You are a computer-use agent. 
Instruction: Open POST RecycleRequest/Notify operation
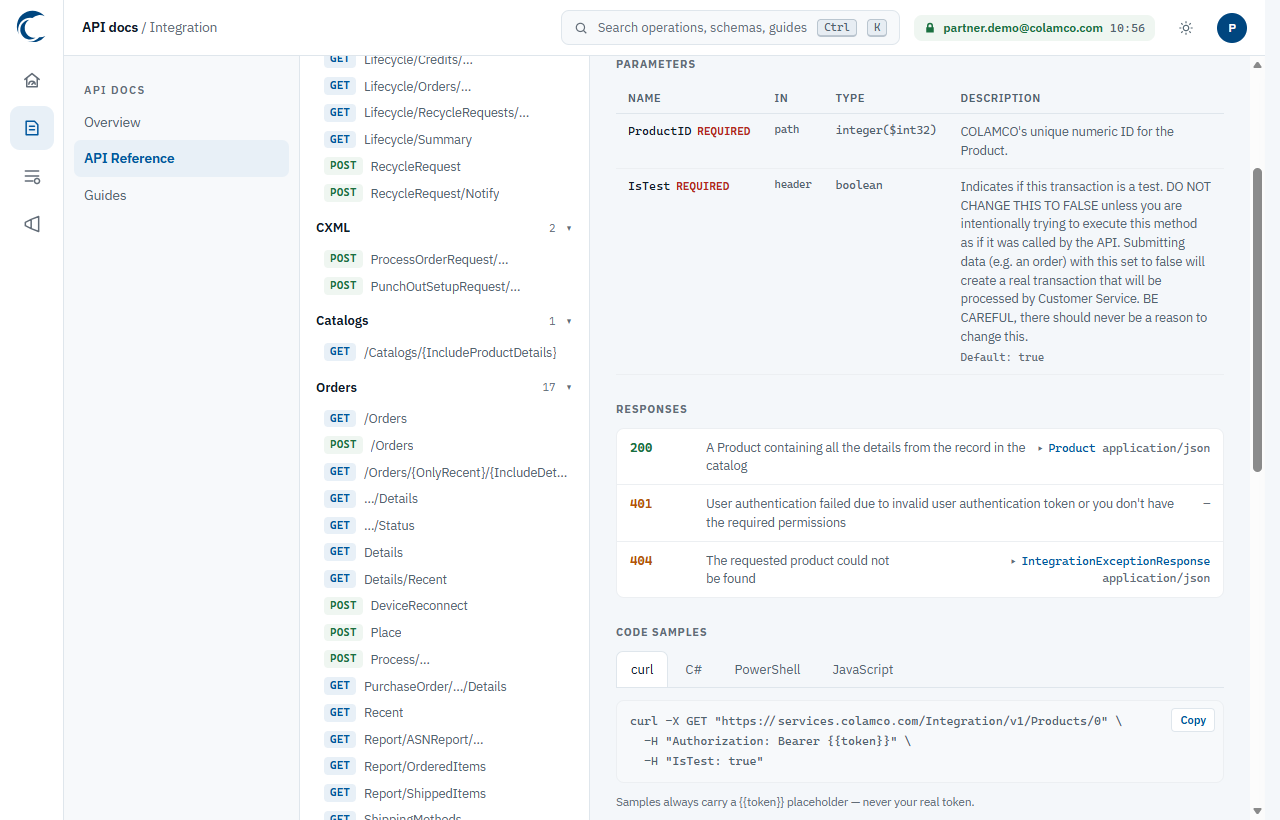[445, 193]
